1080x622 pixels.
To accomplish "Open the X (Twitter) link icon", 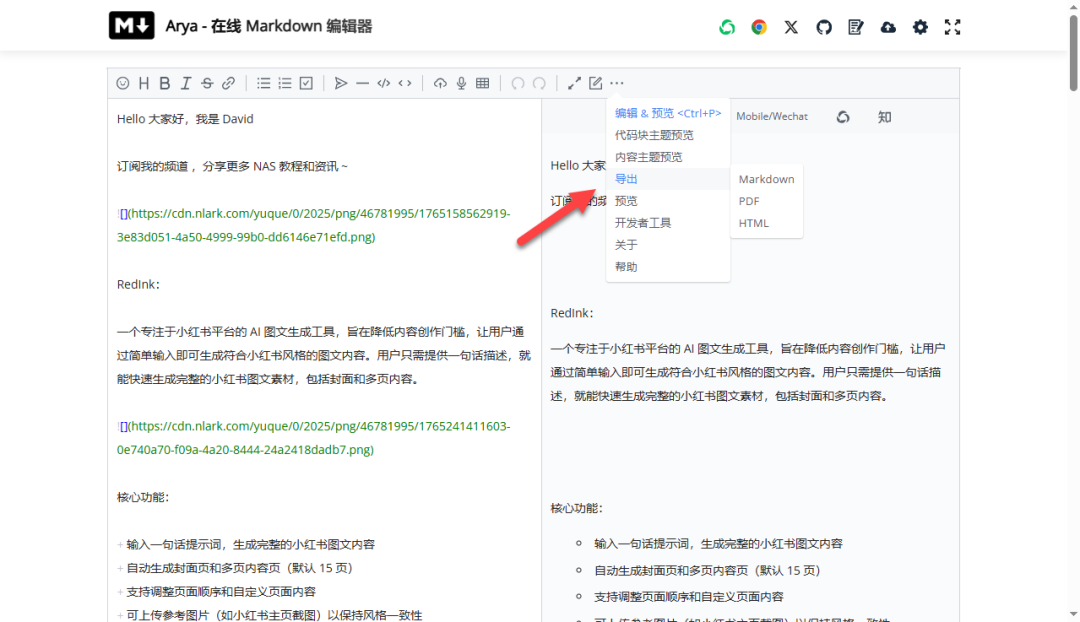I will pyautogui.click(x=791, y=27).
